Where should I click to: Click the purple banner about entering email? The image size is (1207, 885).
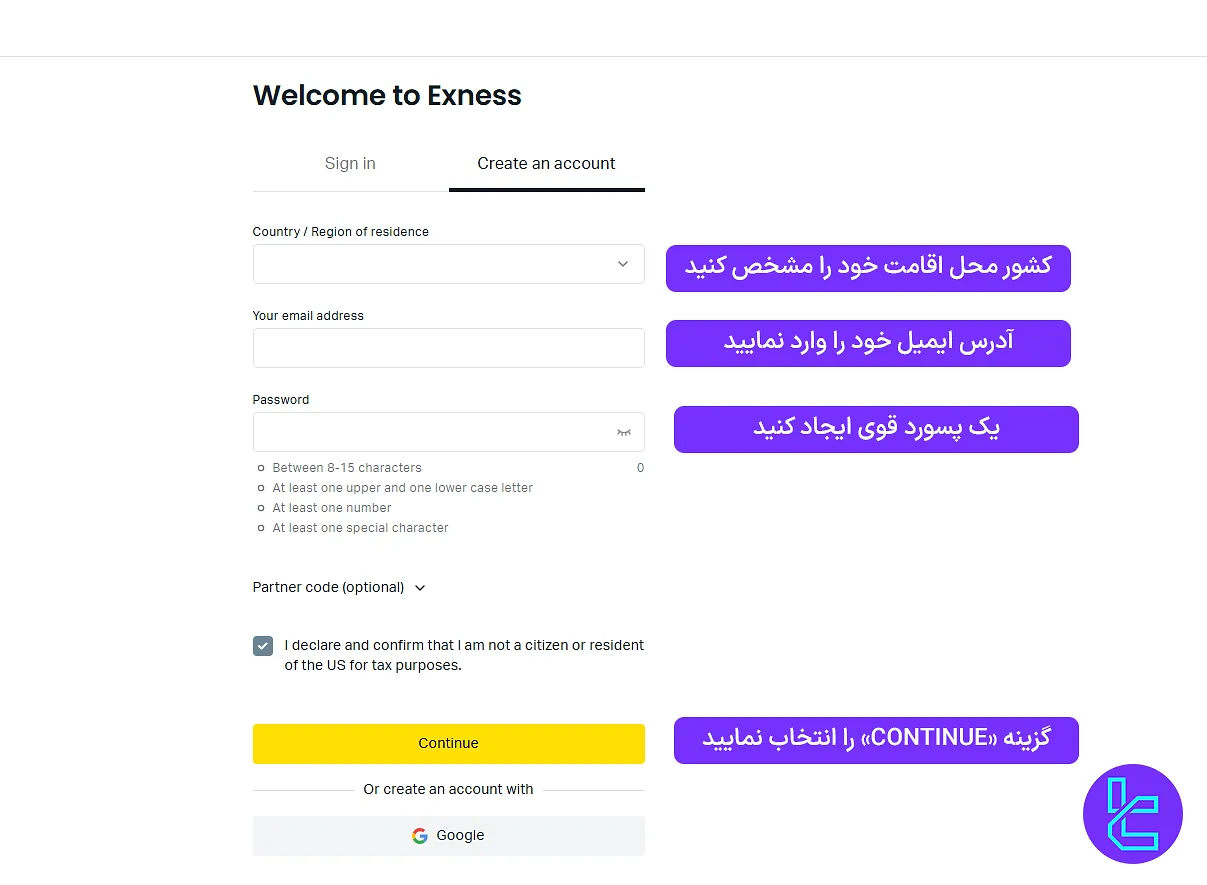click(x=868, y=343)
